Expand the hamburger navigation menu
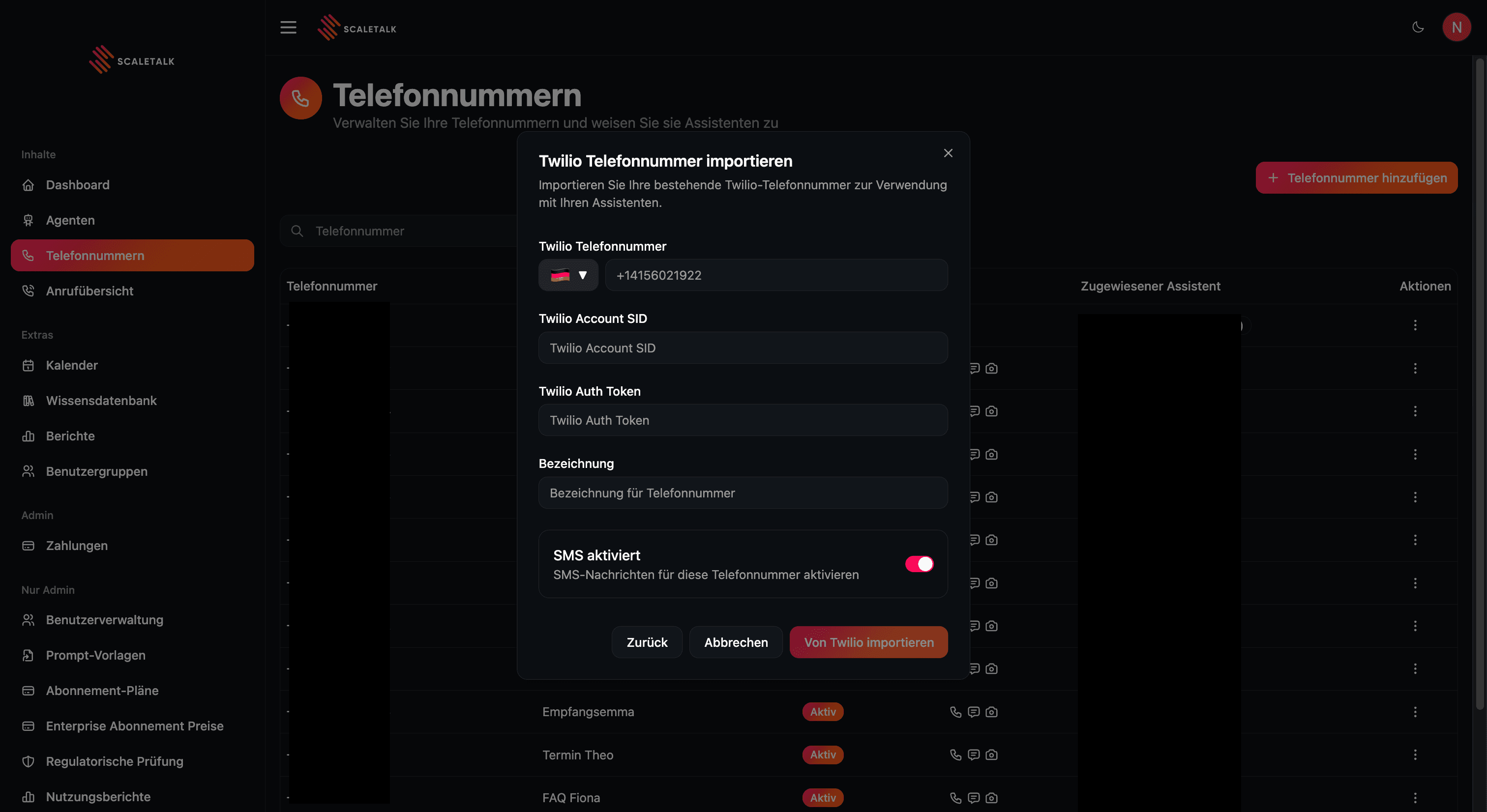The width and height of the screenshot is (1487, 812). [x=288, y=27]
